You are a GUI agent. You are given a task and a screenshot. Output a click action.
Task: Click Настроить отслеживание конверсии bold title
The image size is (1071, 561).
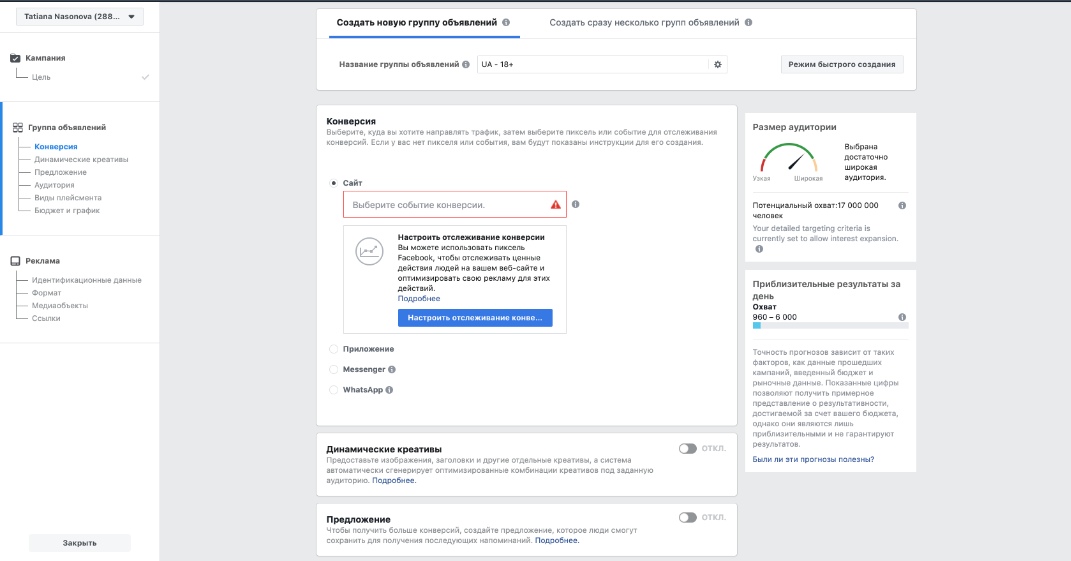click(x=471, y=237)
